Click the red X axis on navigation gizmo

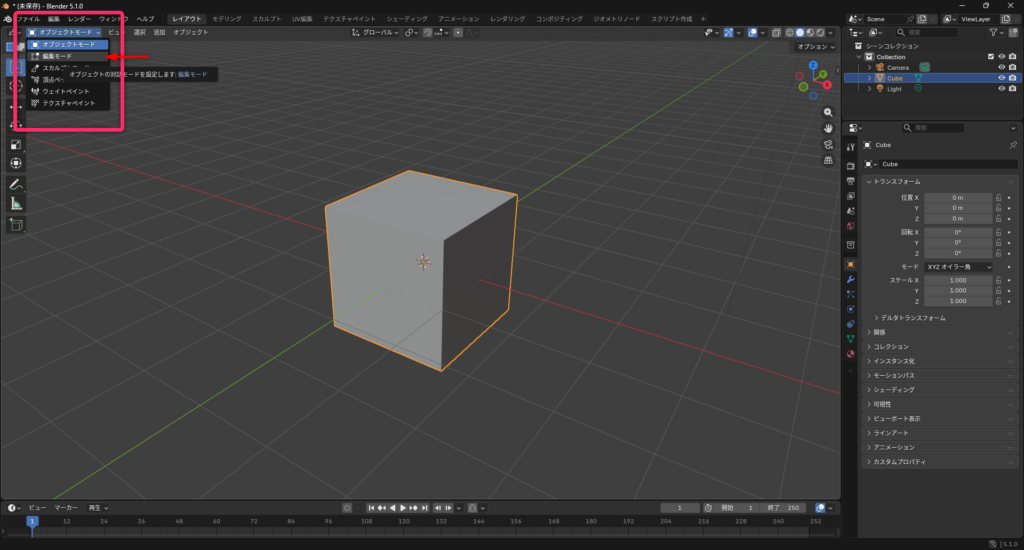click(827, 85)
